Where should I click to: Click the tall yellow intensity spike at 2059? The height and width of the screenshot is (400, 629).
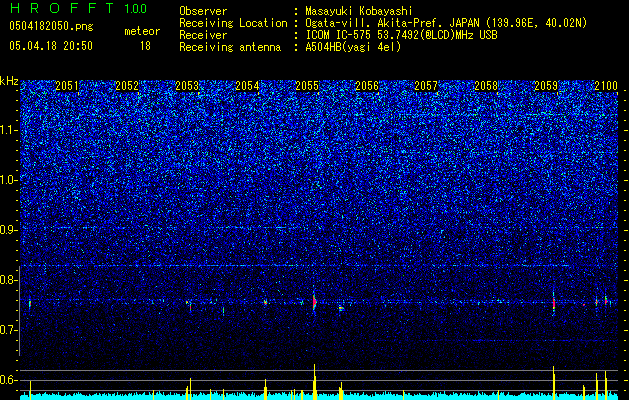[x=554, y=383]
